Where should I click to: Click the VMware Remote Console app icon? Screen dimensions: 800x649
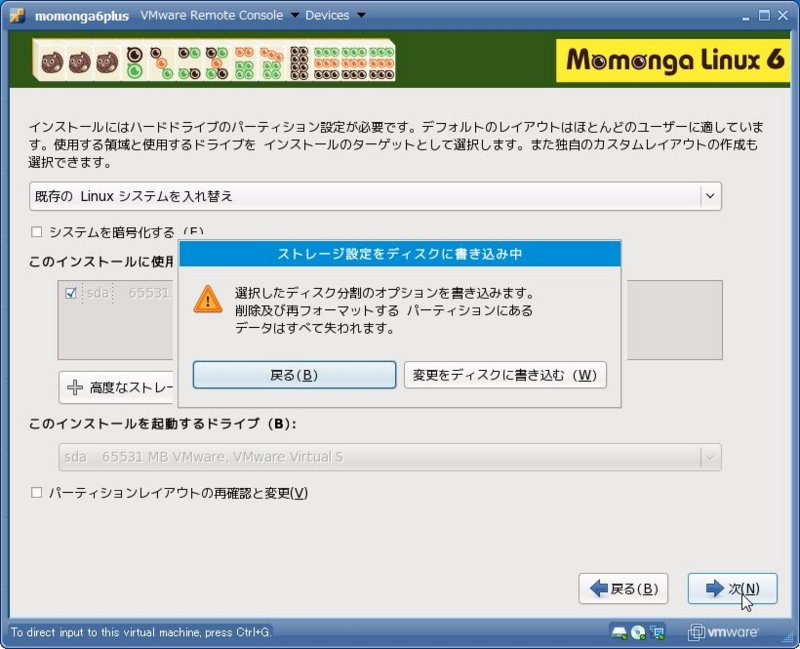pyautogui.click(x=17, y=15)
